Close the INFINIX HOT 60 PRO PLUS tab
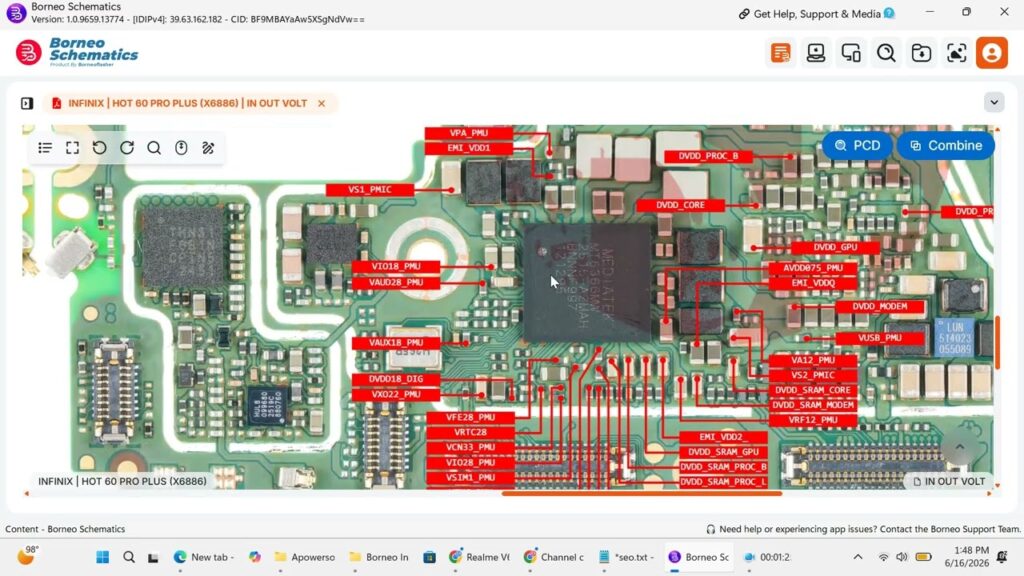 pos(321,103)
